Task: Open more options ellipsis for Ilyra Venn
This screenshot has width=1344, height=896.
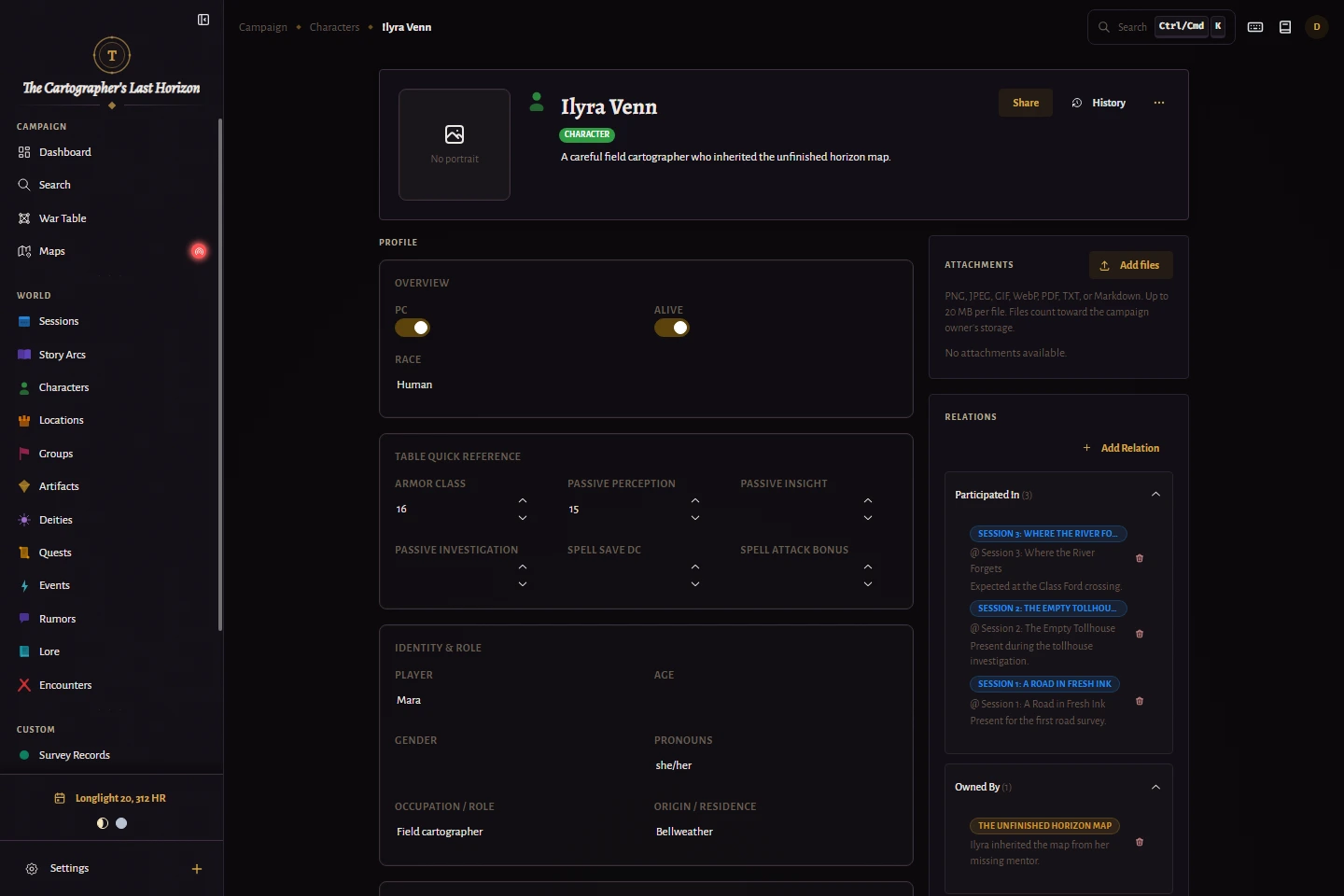Action: point(1159,103)
